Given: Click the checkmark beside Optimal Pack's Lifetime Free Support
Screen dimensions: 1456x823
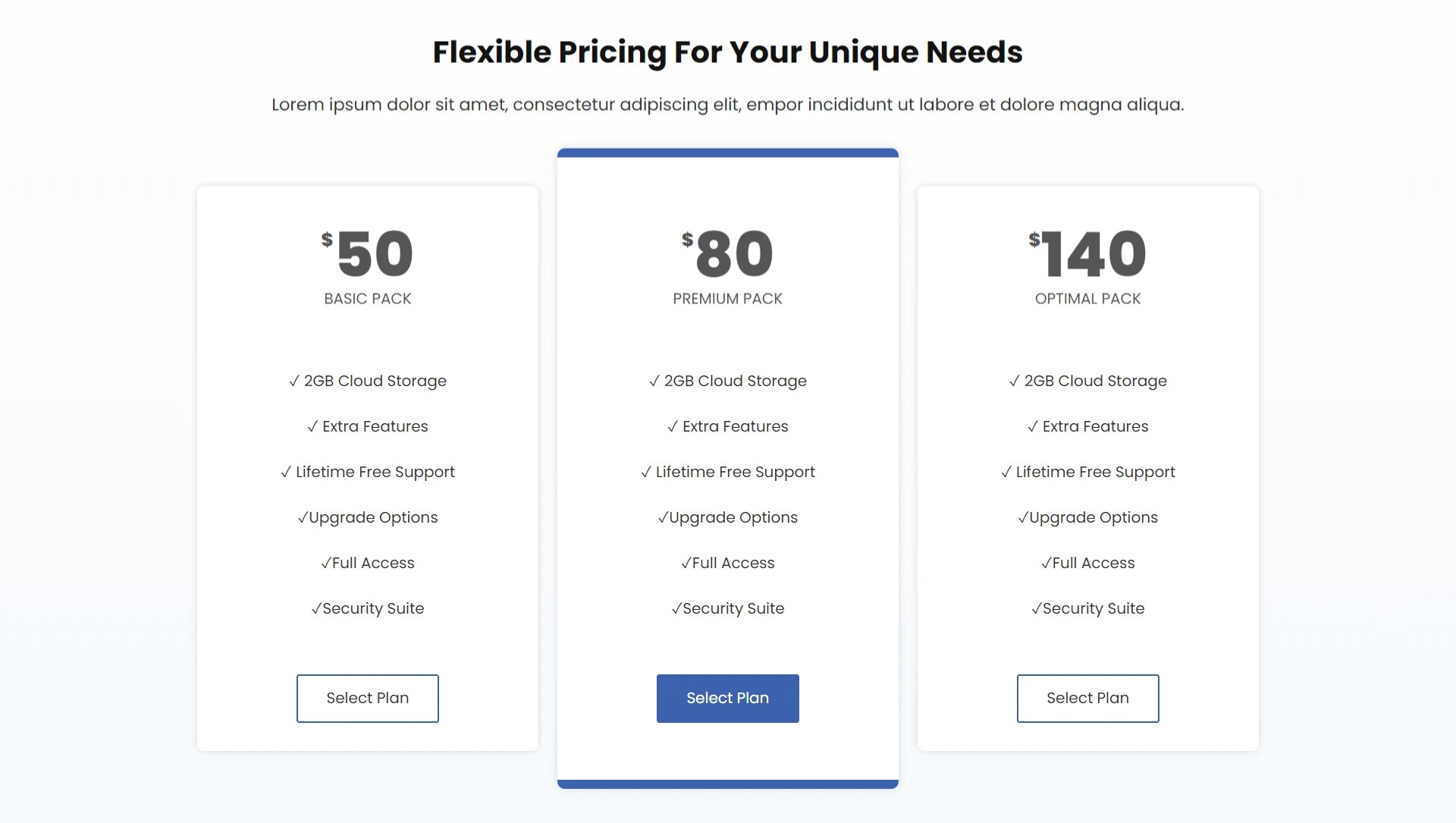Looking at the screenshot, I should coord(1008,471).
